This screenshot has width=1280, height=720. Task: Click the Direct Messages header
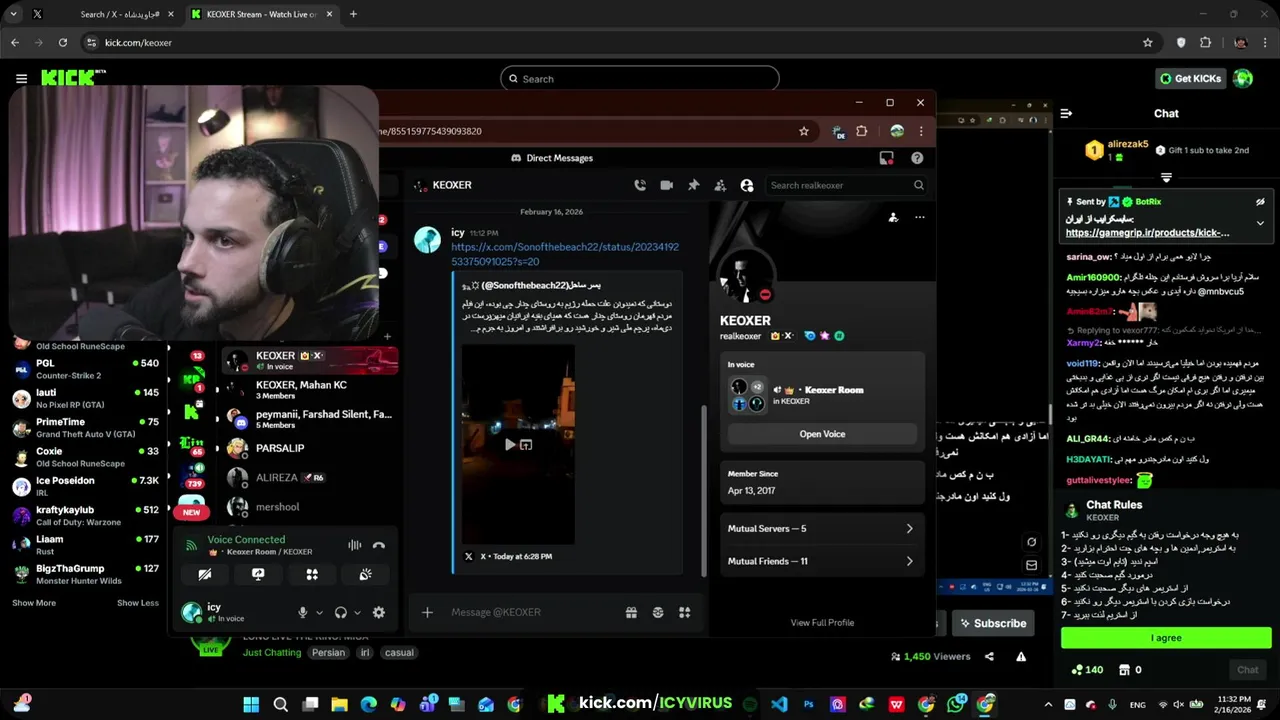552,158
